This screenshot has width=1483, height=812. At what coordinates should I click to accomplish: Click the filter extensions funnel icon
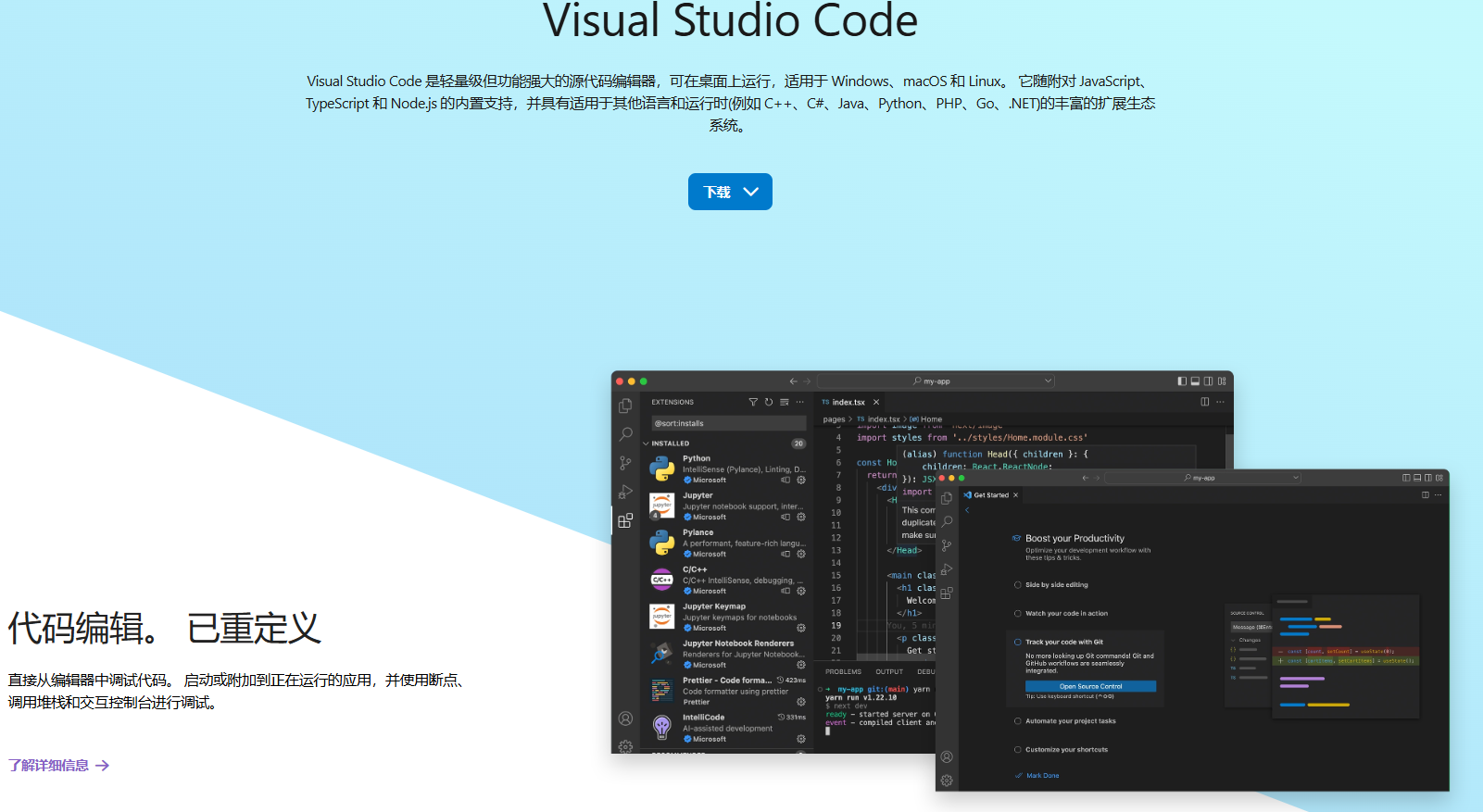tap(753, 402)
